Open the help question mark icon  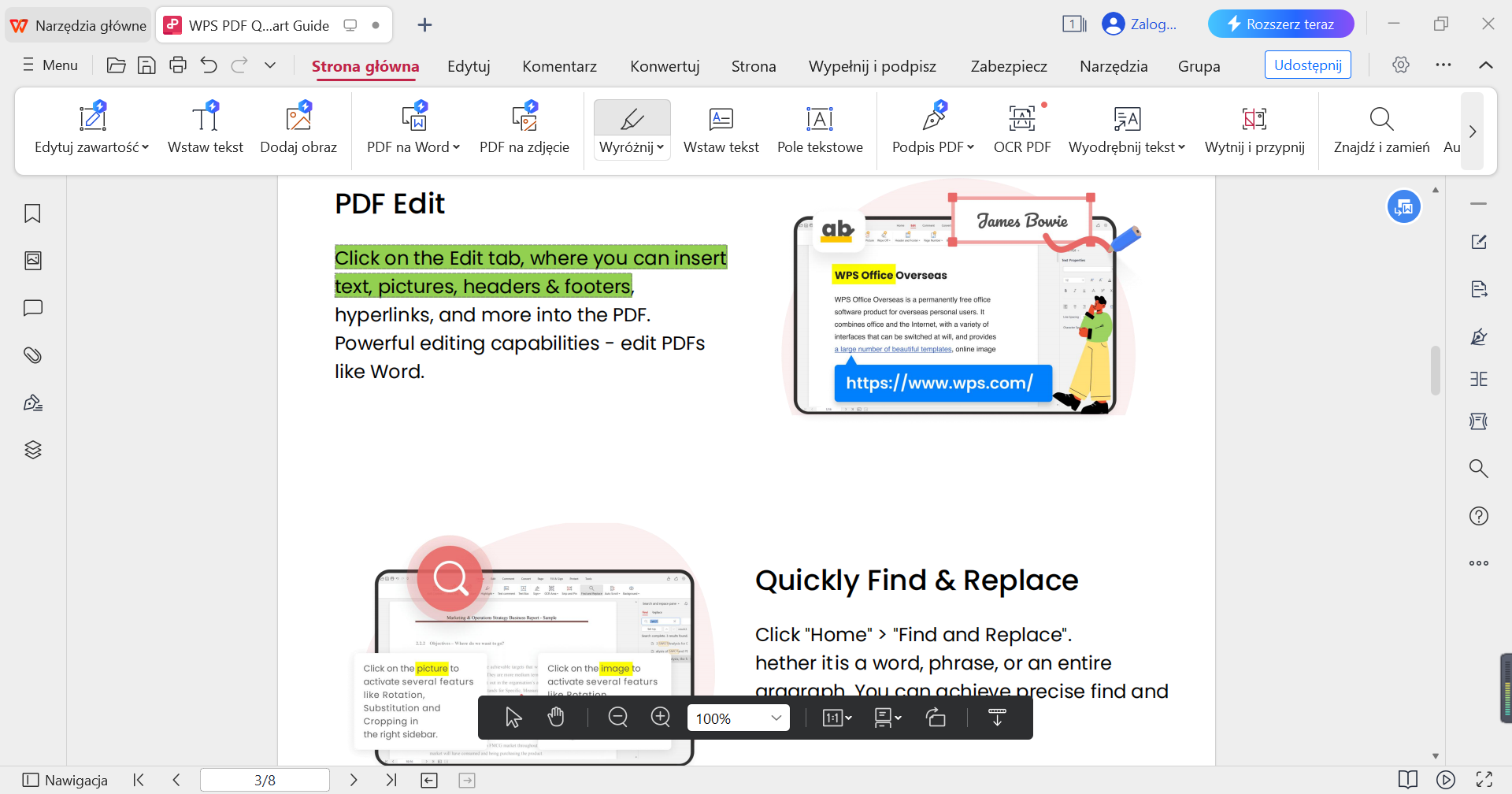point(1479,516)
